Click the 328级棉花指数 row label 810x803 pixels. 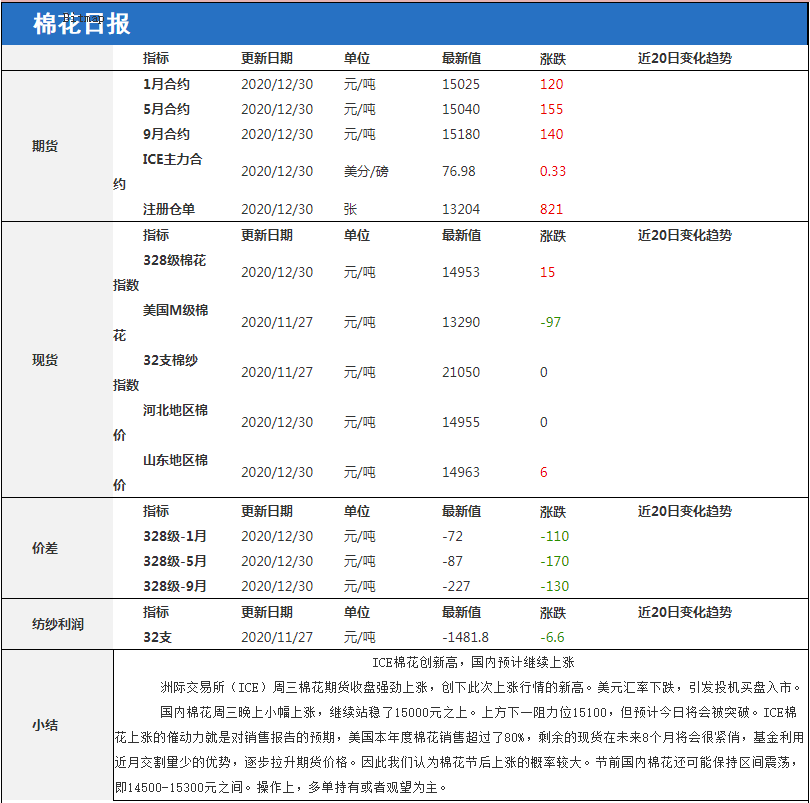pyautogui.click(x=160, y=272)
